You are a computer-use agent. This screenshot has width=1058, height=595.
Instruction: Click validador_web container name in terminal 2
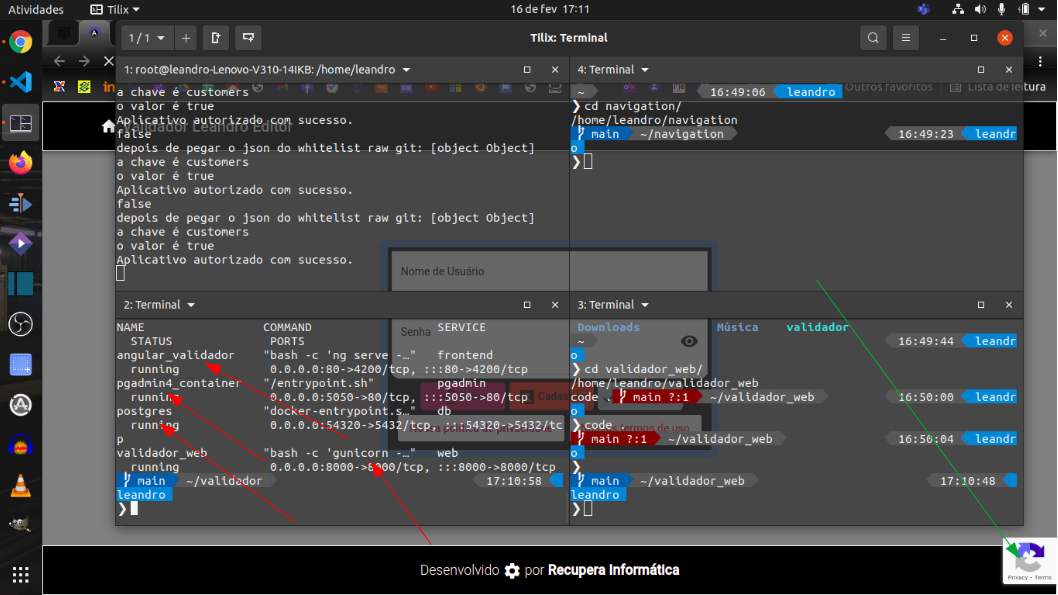(162, 453)
